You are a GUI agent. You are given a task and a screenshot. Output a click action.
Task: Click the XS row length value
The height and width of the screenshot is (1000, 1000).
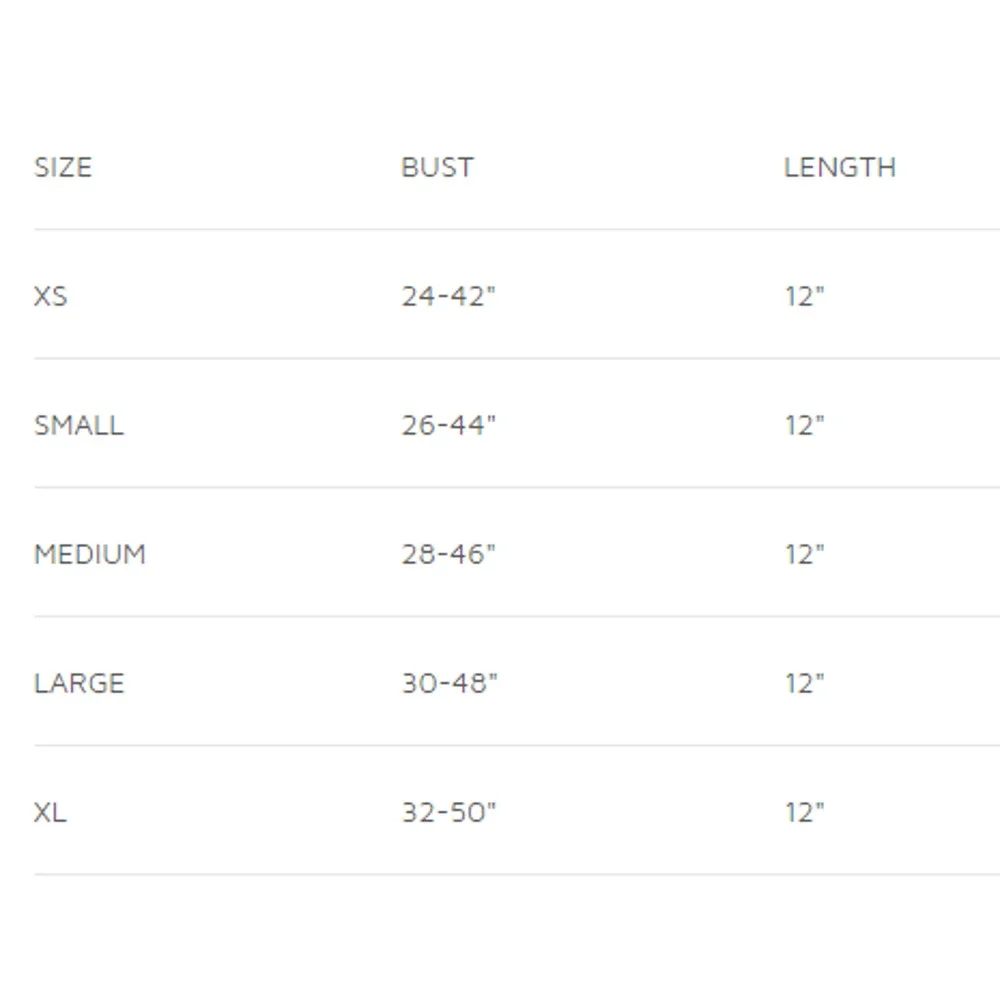[804, 297]
